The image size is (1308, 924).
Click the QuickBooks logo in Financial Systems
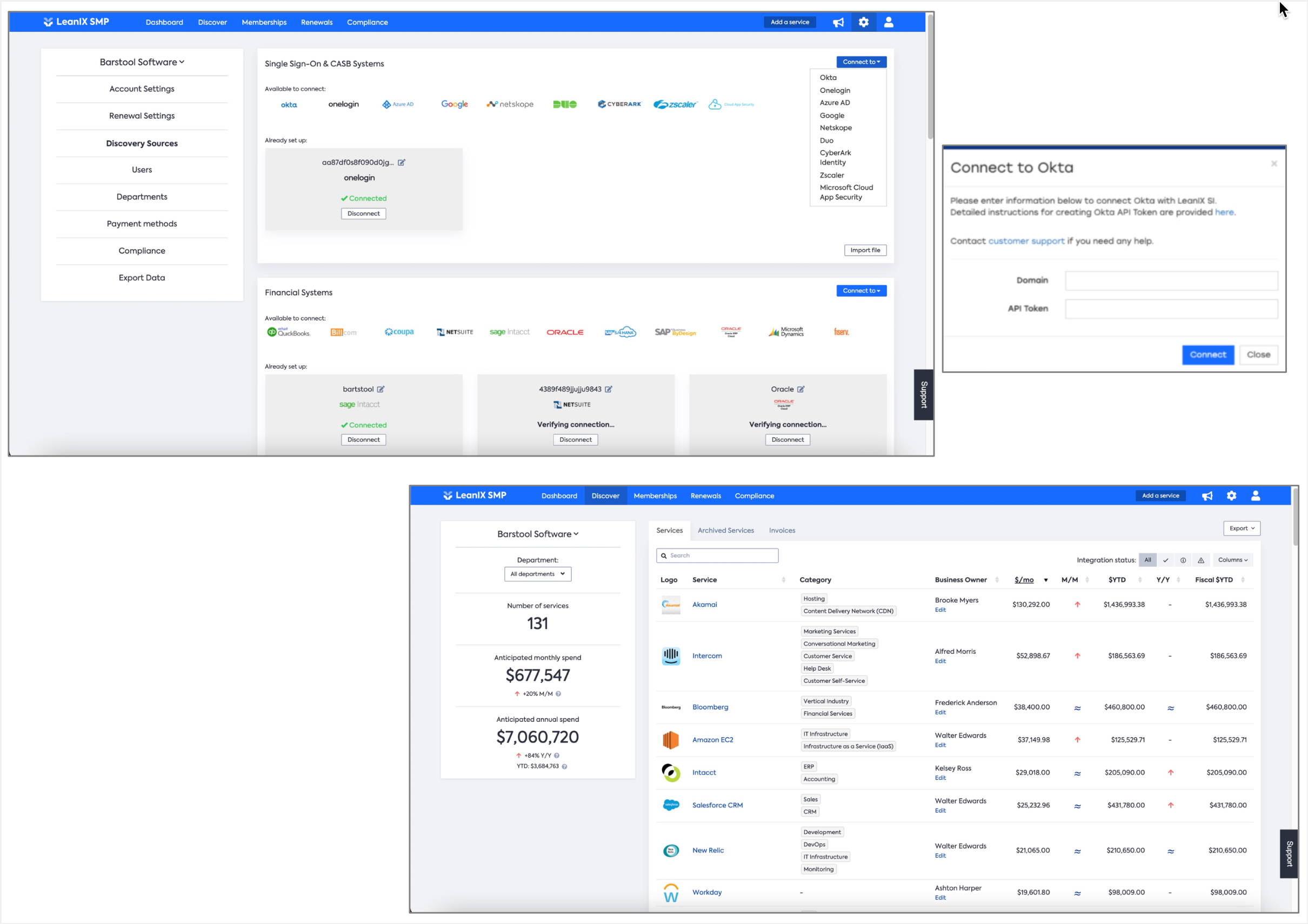(x=289, y=332)
